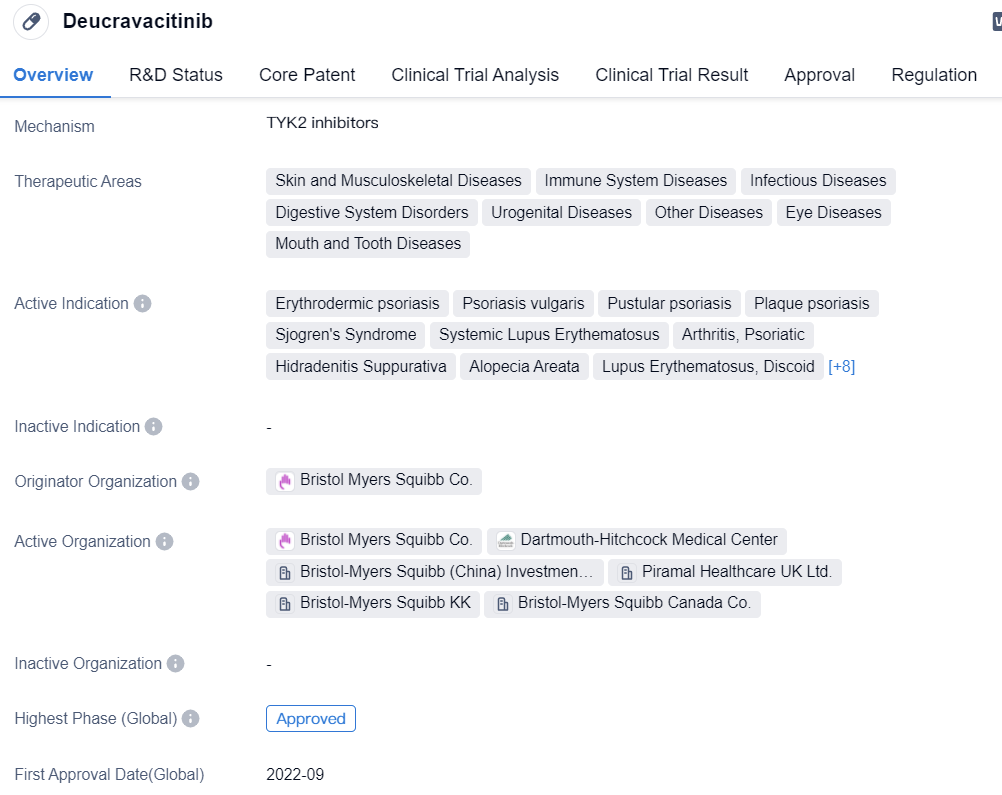Expand the +8 more indications link

click(842, 366)
